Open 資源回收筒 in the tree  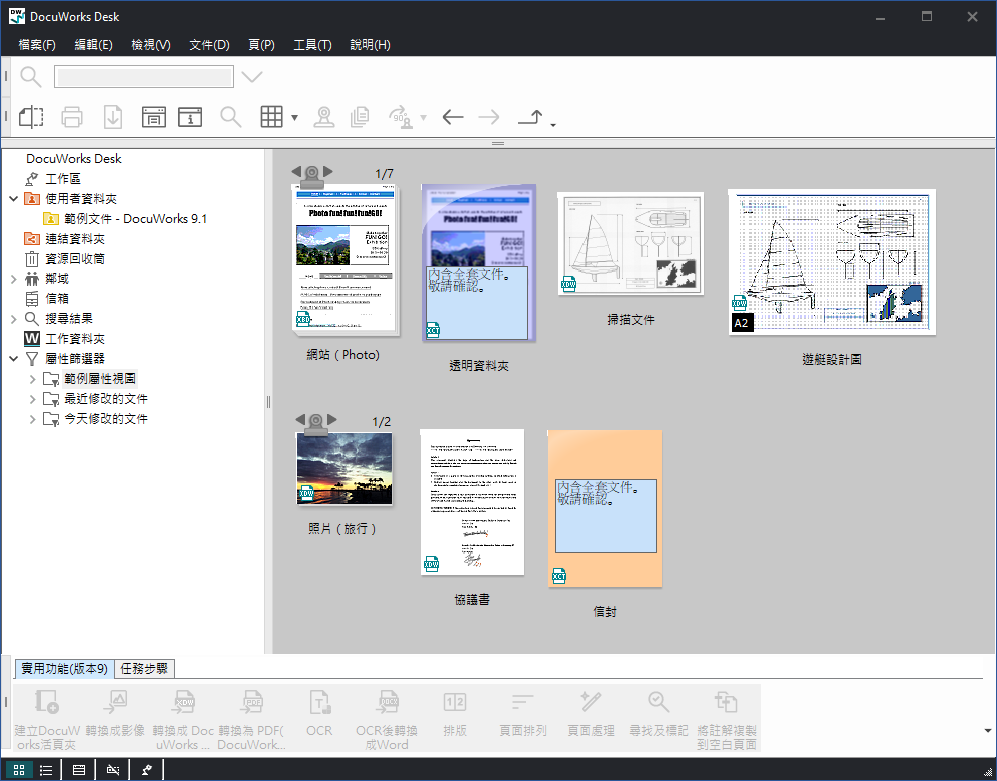[74, 259]
